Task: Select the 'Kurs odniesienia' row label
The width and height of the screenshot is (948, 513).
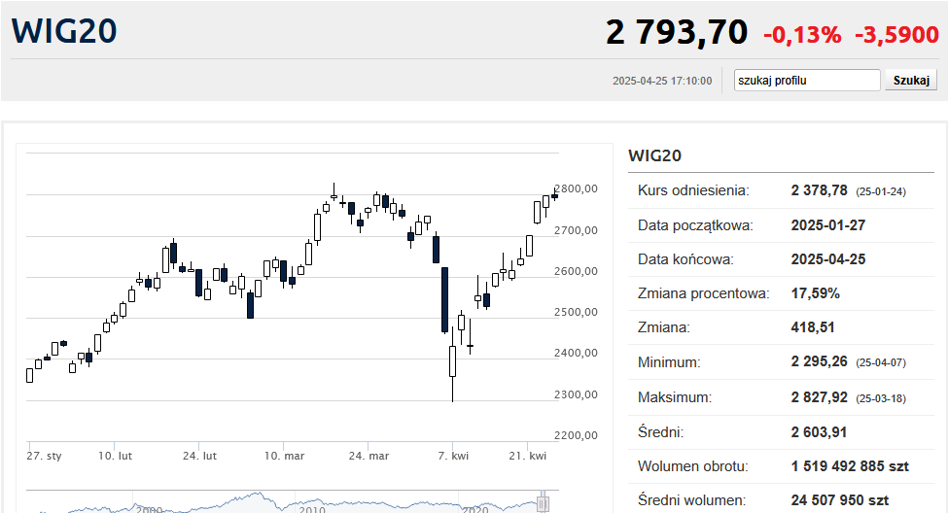Action: (x=693, y=190)
